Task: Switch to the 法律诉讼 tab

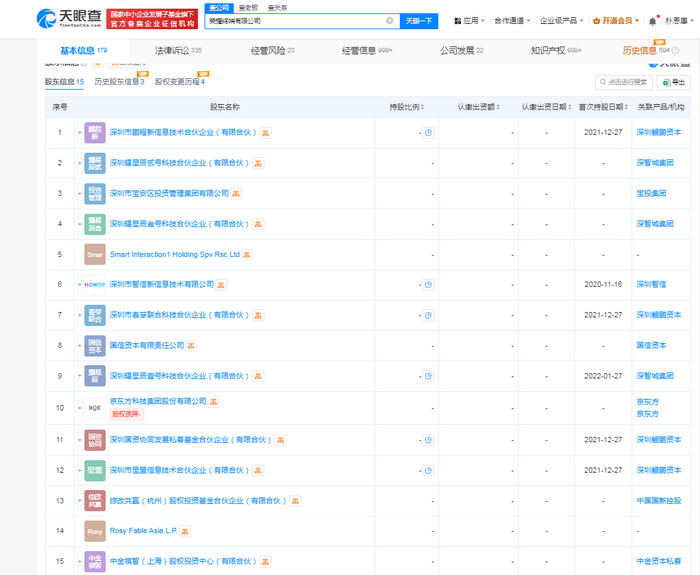Action: (177, 50)
